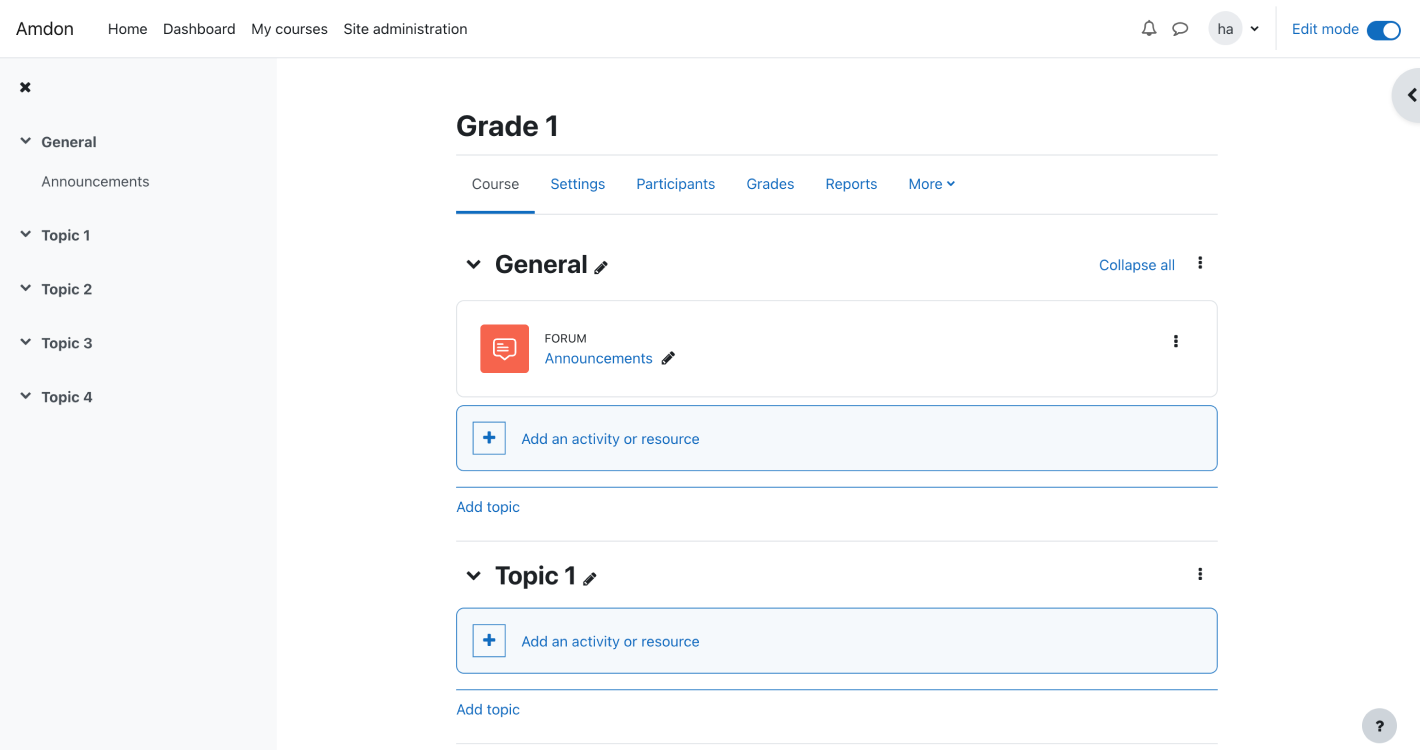The height and width of the screenshot is (750, 1420).
Task: Open user menu dropdown arrow
Action: 1254,29
